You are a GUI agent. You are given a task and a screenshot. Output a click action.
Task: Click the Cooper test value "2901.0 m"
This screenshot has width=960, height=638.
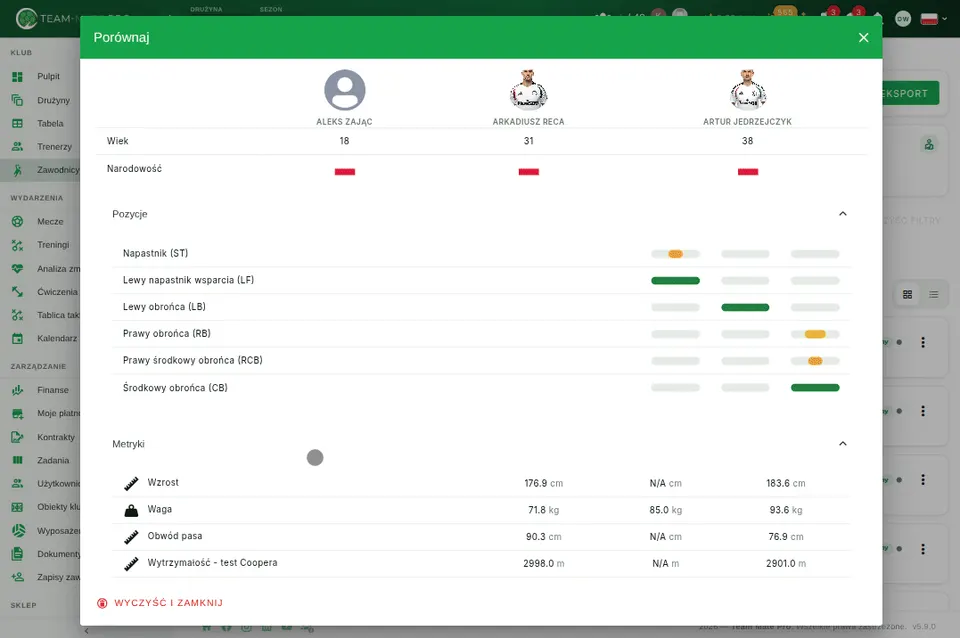pos(786,564)
